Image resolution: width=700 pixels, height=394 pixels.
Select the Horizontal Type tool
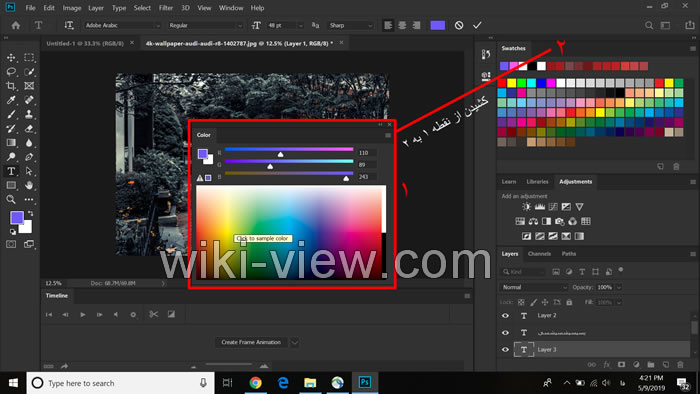click(x=11, y=171)
